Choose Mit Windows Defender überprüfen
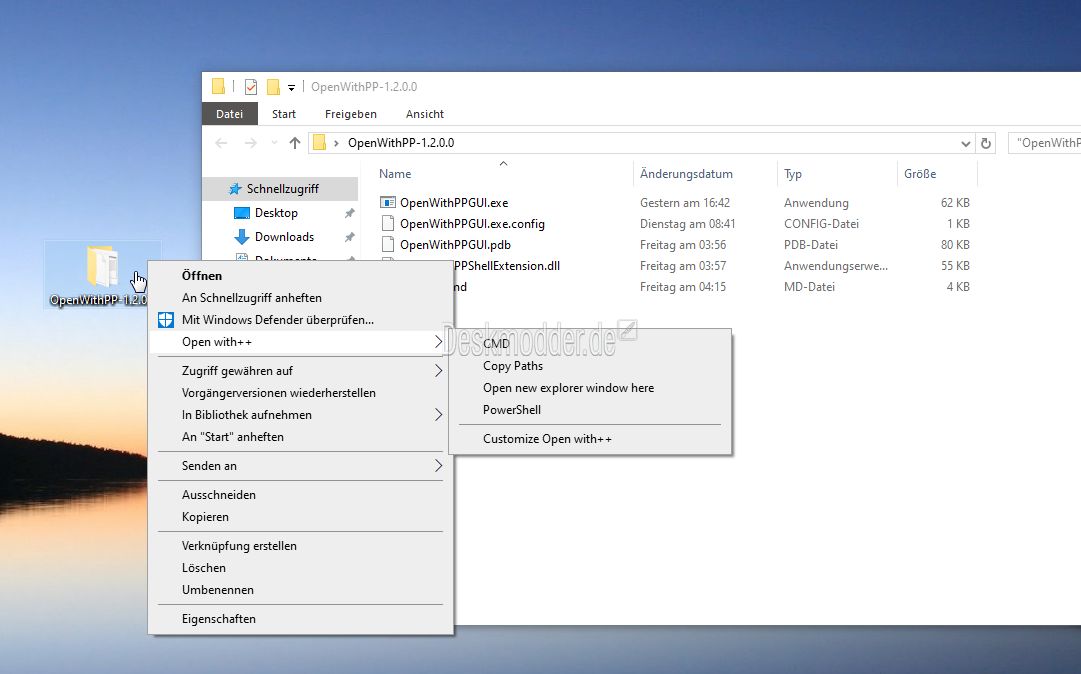 [x=301, y=320]
